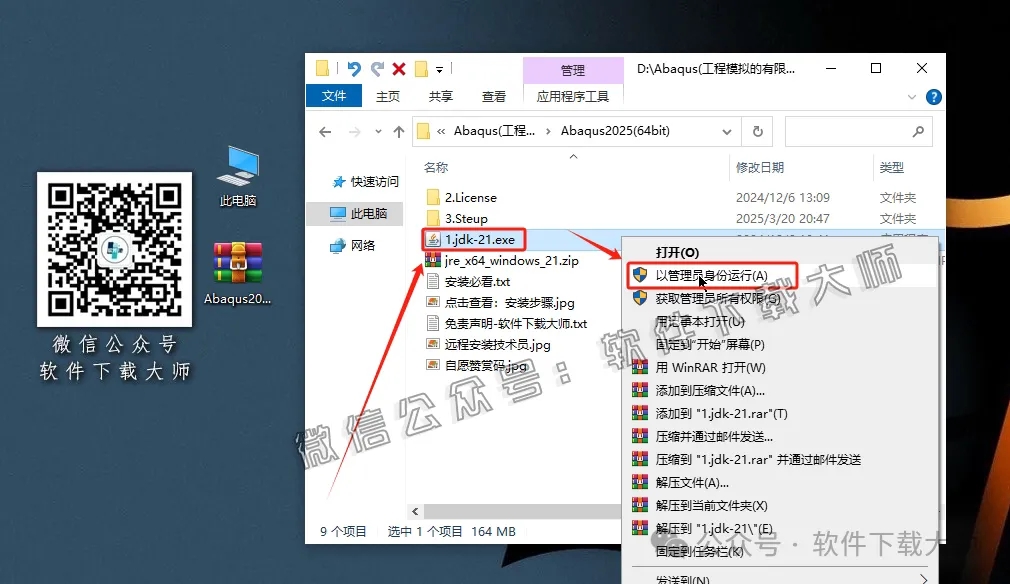This screenshot has width=1010, height=584.
Task: Refresh the folder with the refresh icon
Action: (x=758, y=131)
